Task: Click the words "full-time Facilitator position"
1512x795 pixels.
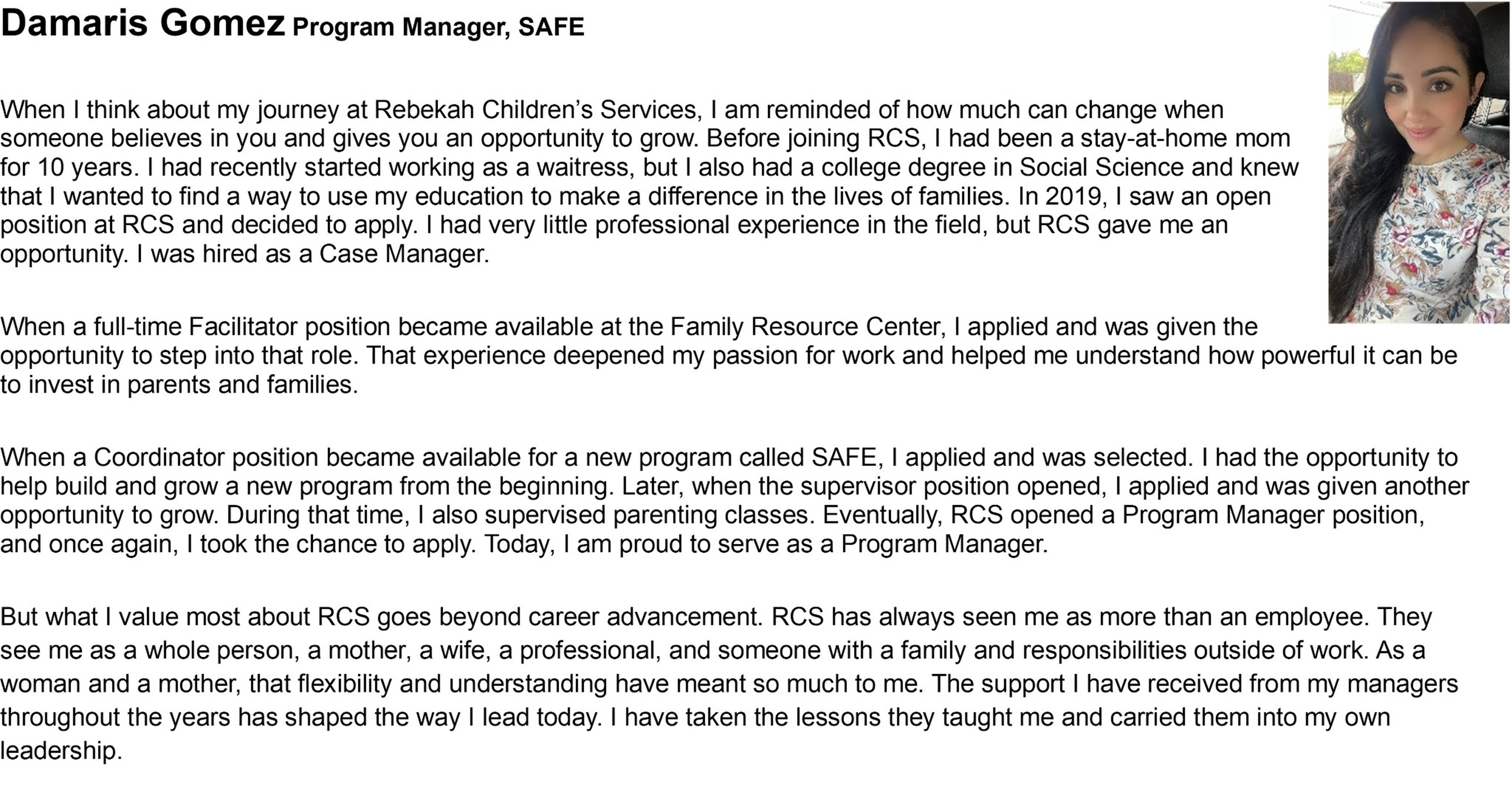Action: pos(242,327)
